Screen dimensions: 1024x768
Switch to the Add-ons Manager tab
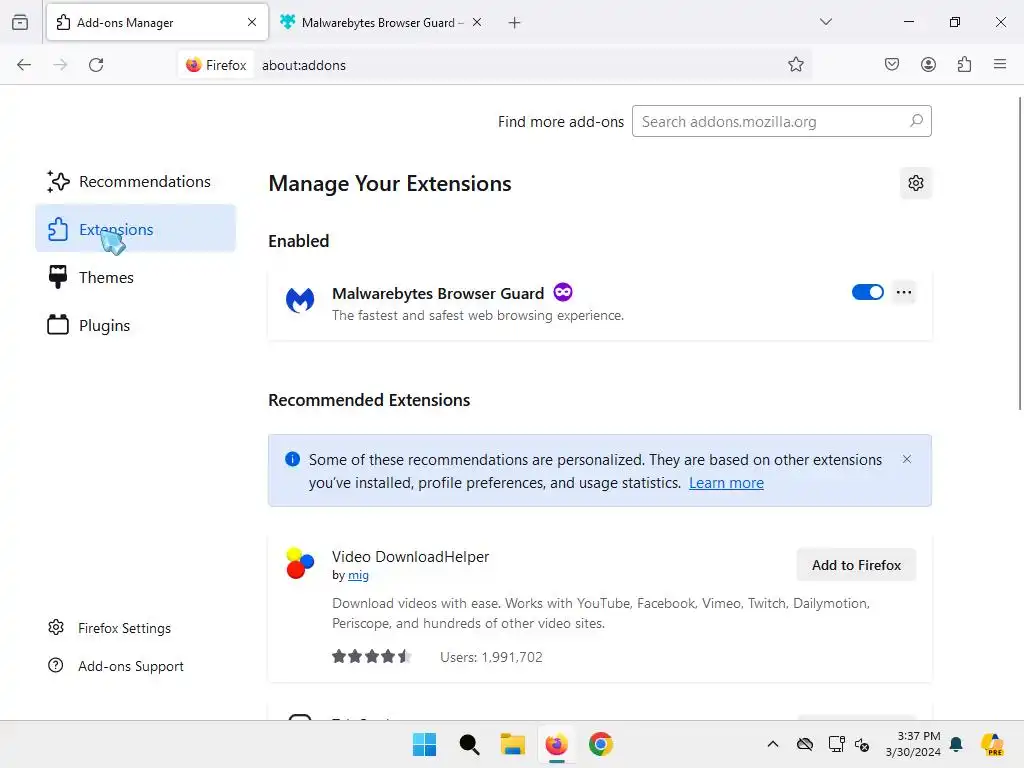(x=157, y=22)
